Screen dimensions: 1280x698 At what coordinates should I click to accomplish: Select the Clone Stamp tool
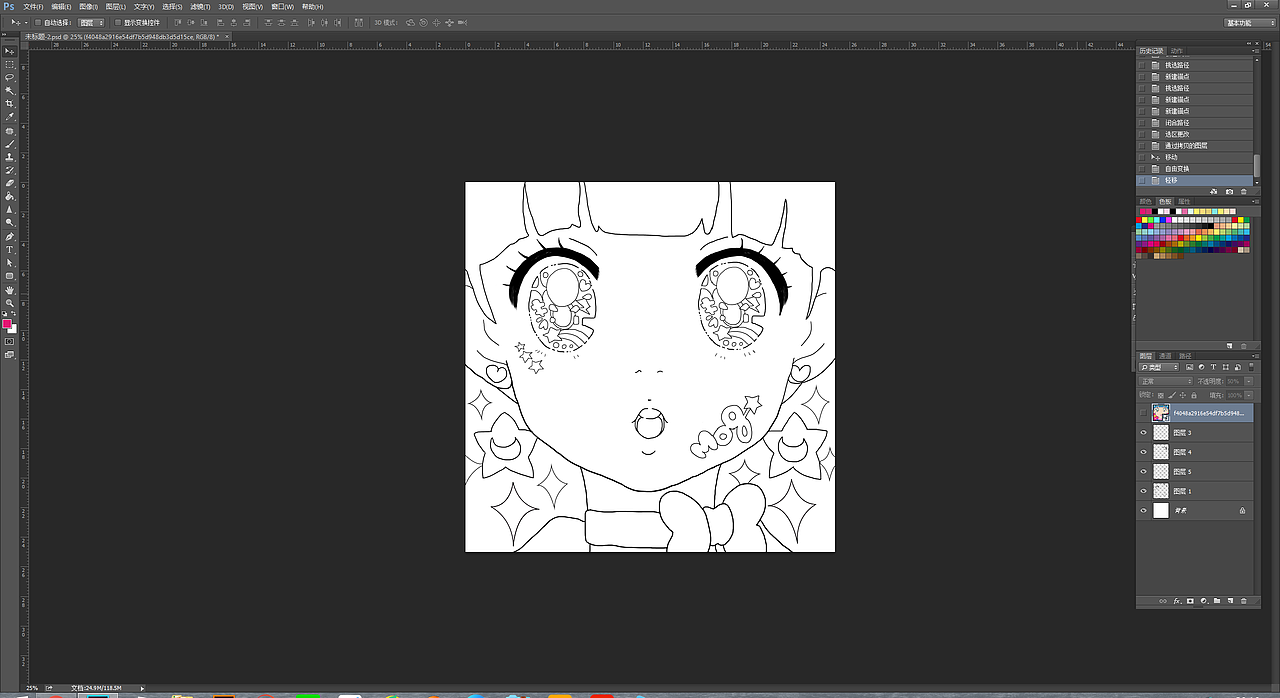tap(9, 158)
